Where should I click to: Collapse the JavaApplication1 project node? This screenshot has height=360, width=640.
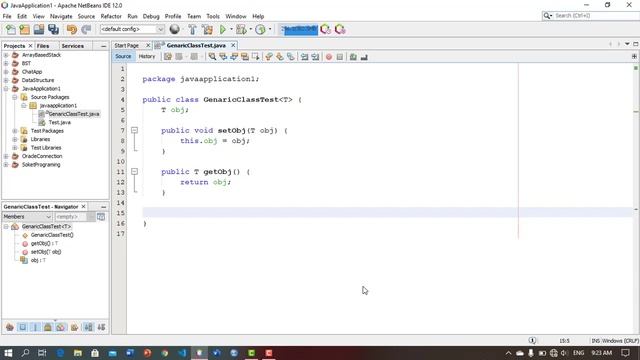(6, 89)
